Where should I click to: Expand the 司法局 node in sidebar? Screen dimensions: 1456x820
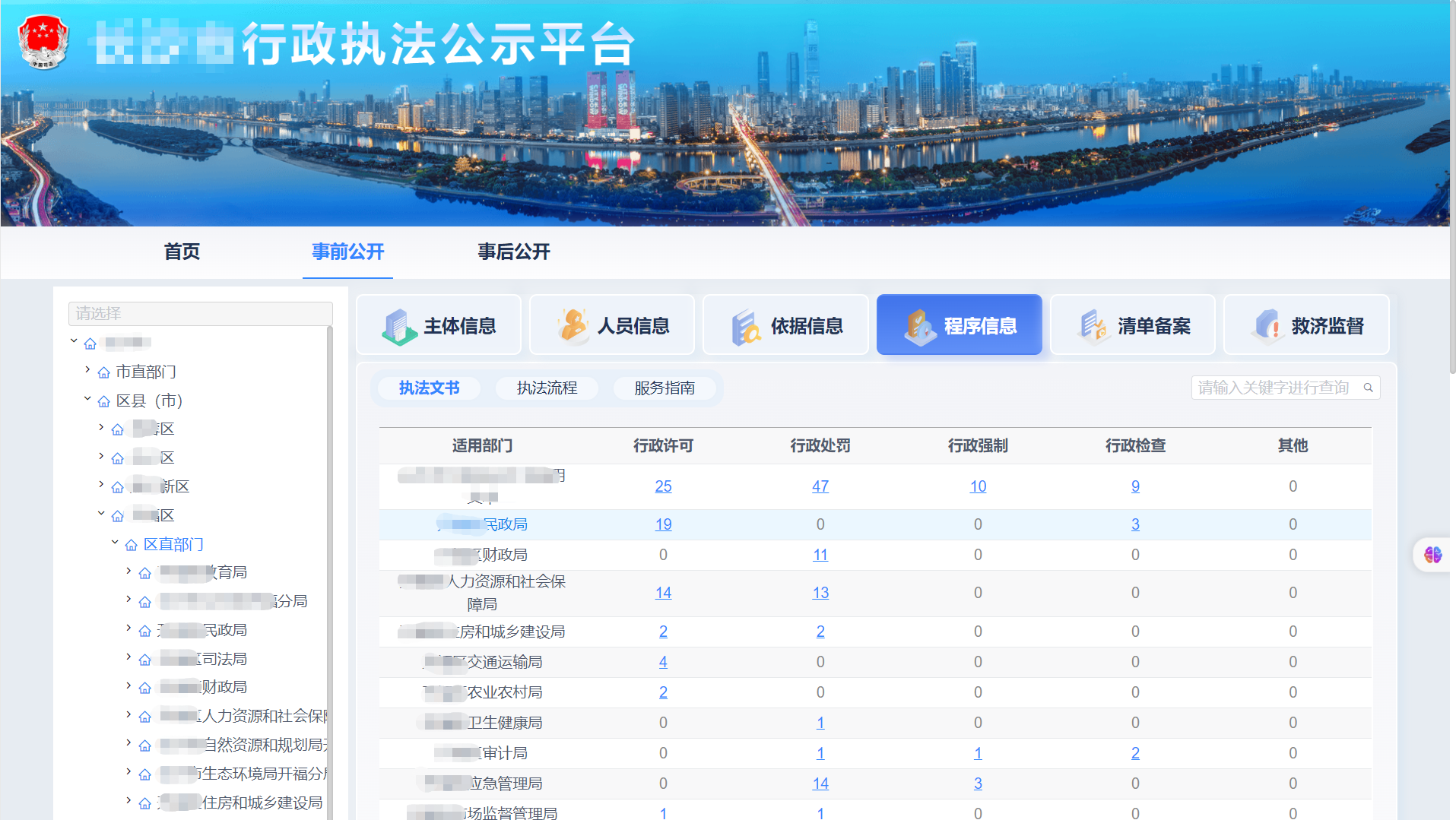tap(127, 658)
